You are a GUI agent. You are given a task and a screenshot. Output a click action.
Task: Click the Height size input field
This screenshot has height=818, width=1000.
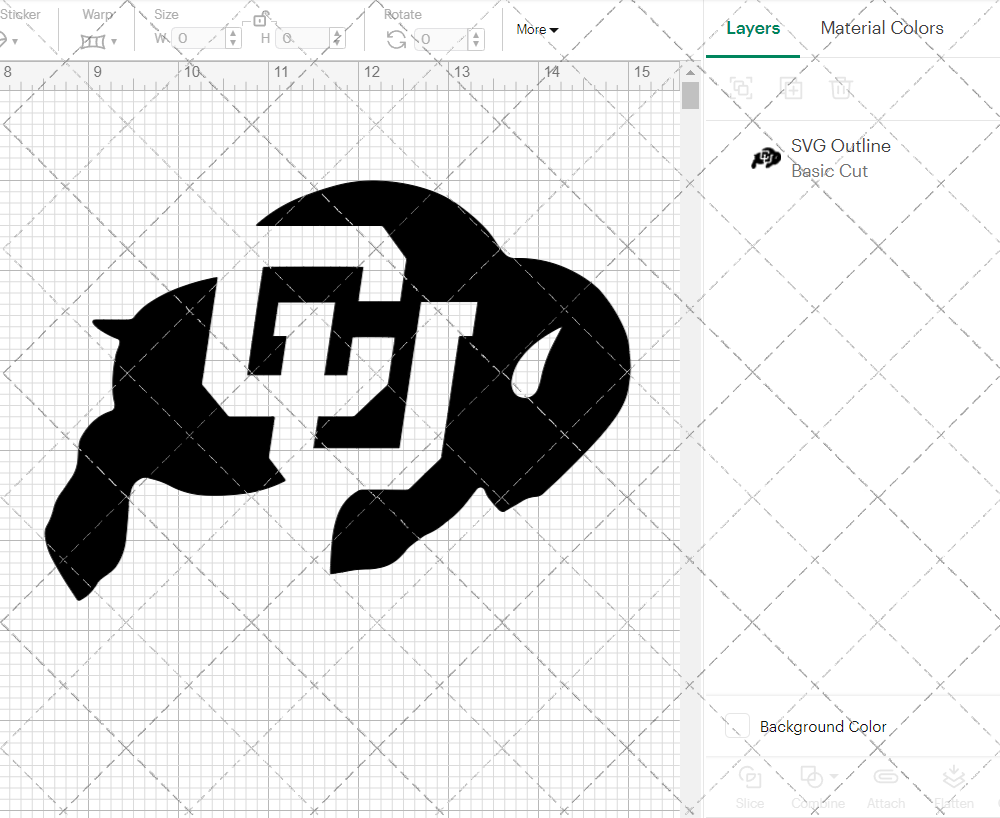304,38
